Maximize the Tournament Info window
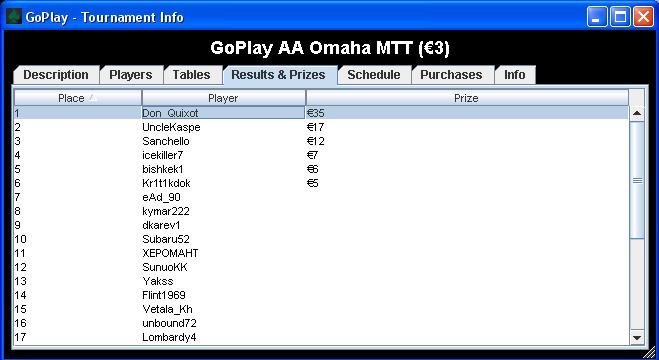 click(620, 17)
